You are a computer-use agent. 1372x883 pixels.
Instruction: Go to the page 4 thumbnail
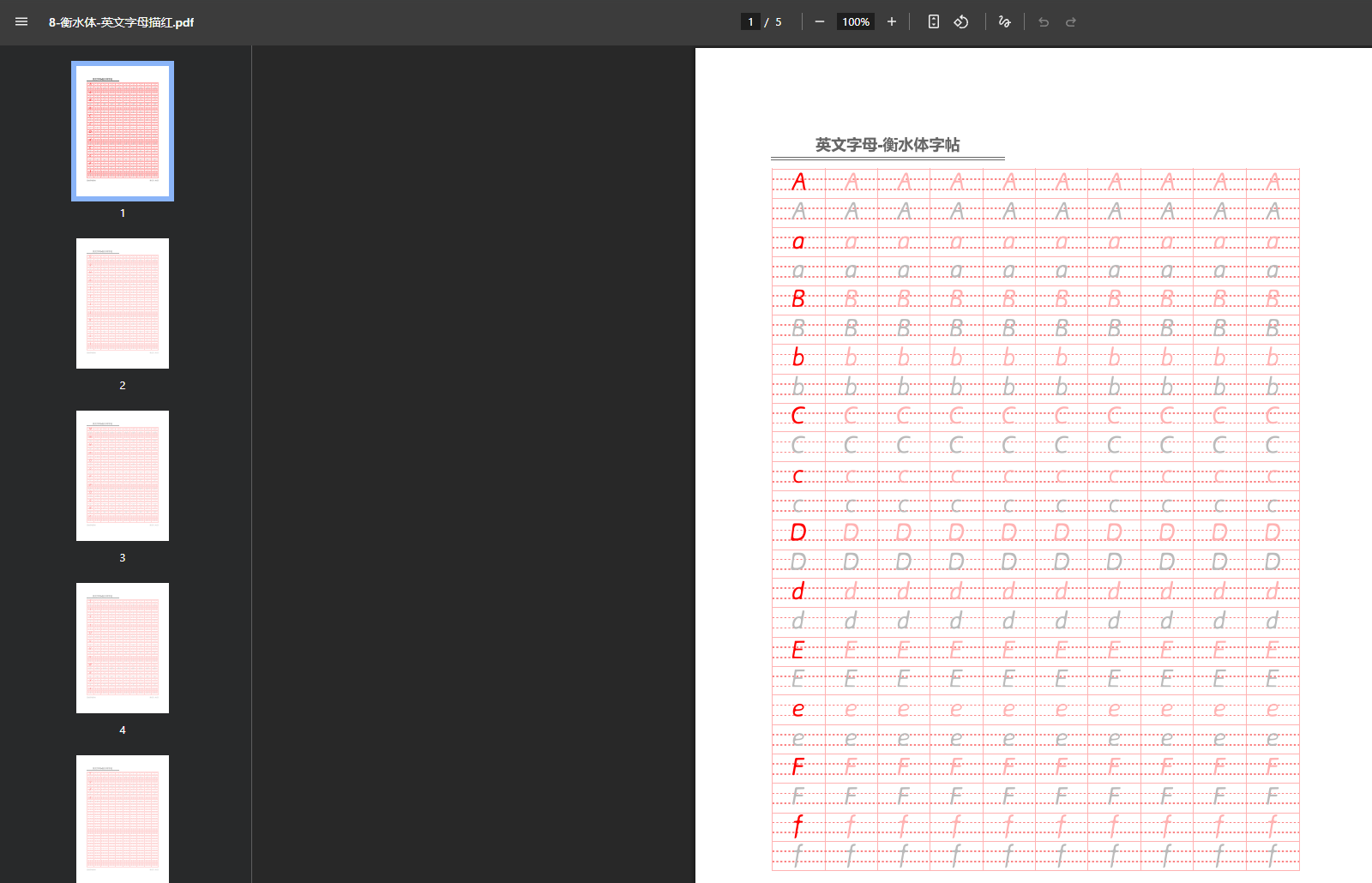[x=123, y=648]
